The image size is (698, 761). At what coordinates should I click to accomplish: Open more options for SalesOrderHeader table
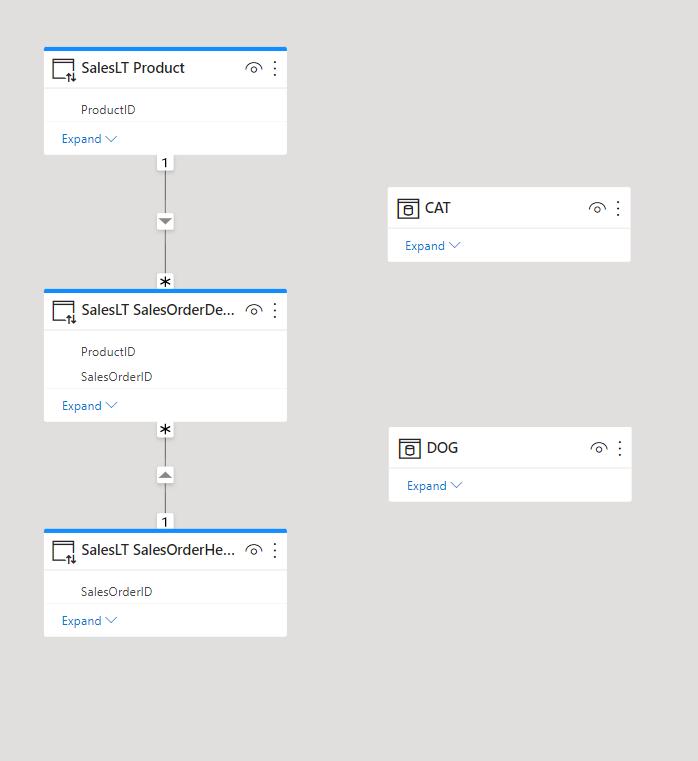275,550
